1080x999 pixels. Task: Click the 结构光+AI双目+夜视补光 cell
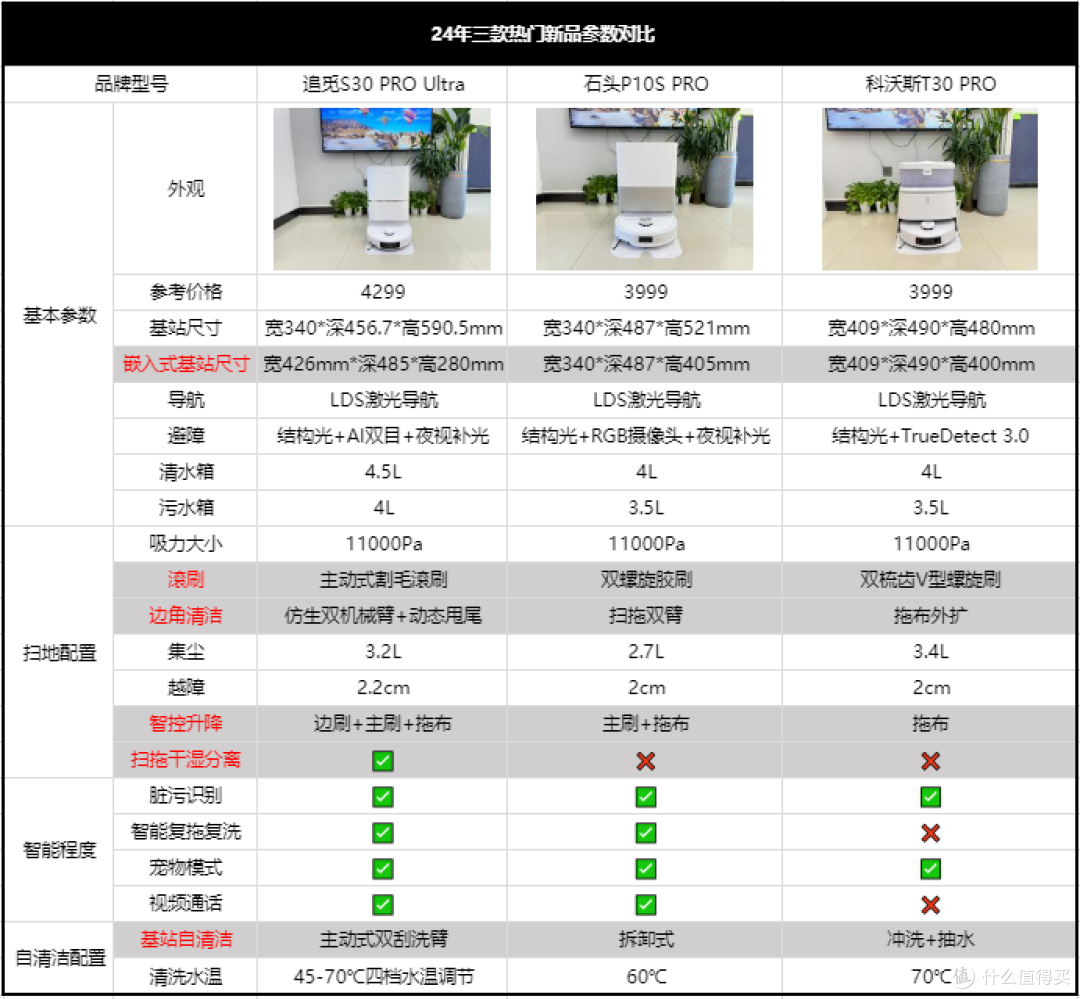[383, 435]
